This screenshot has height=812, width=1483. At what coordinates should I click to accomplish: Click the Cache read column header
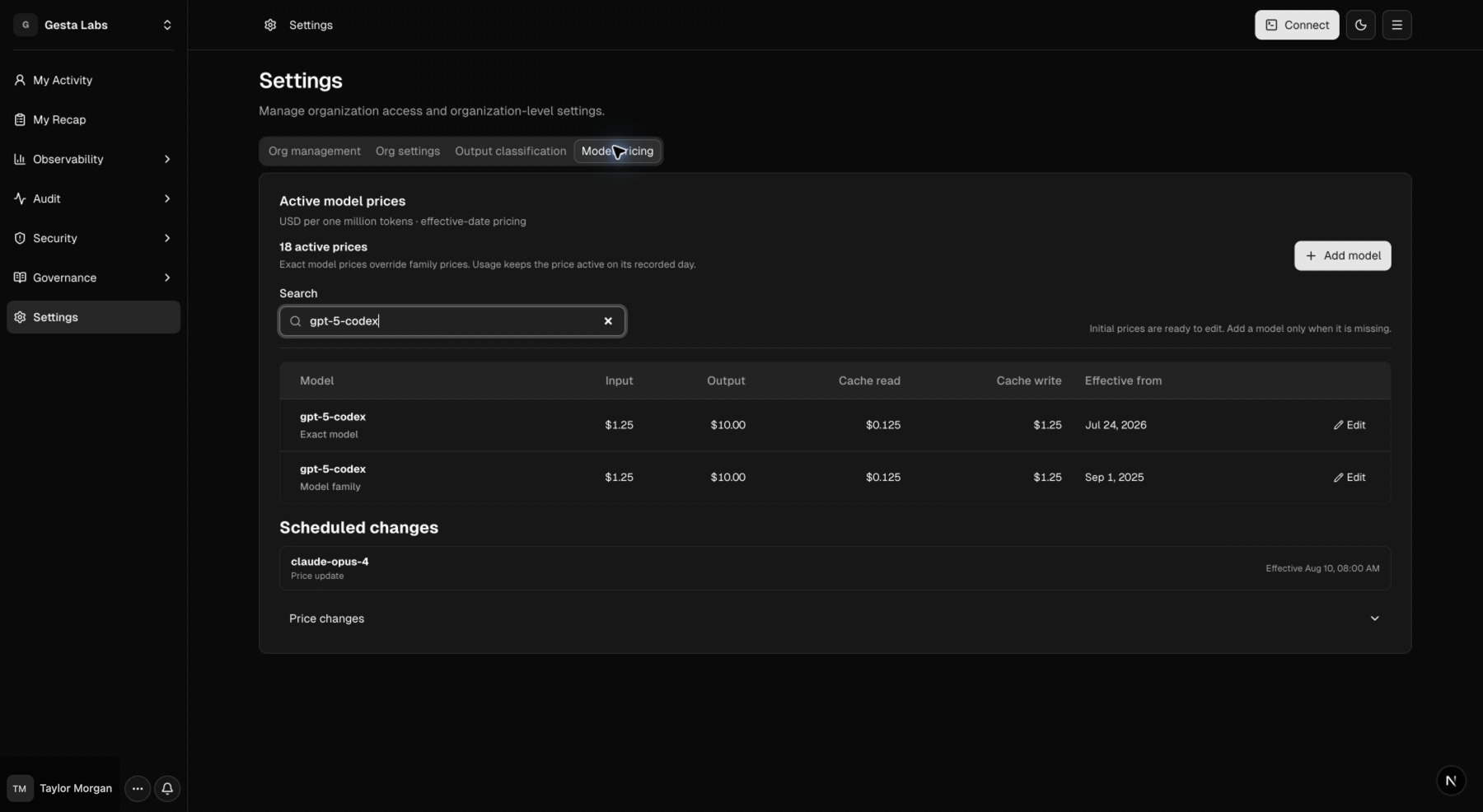[869, 380]
